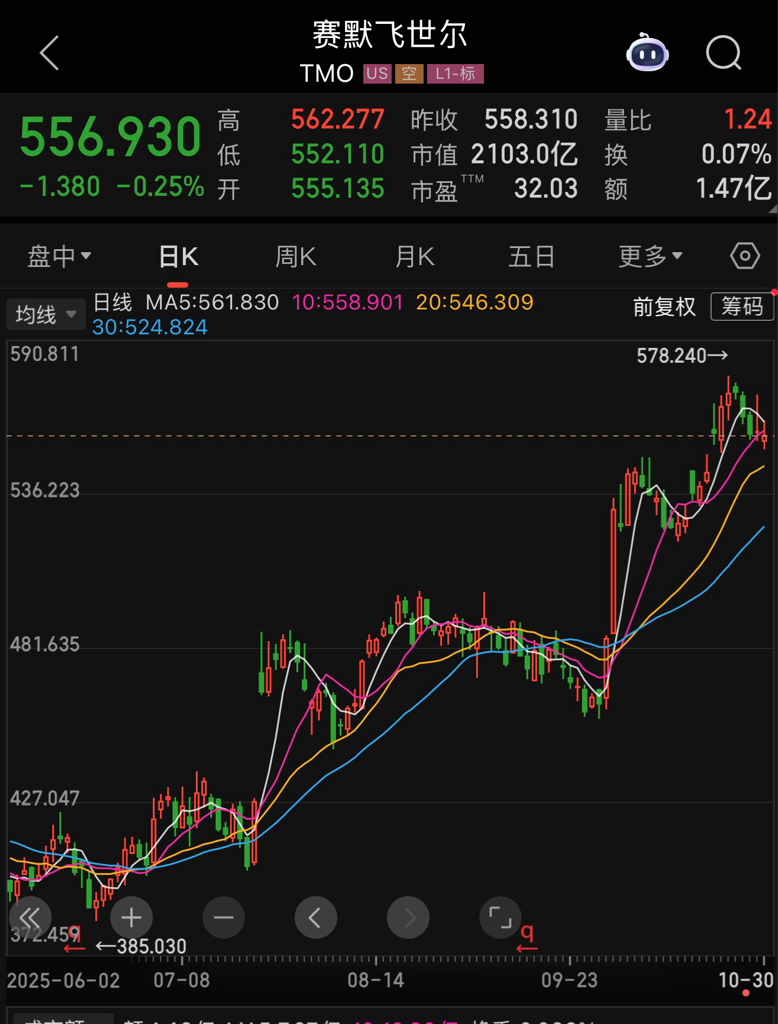Tap MA20 value 546.309

click(475, 302)
